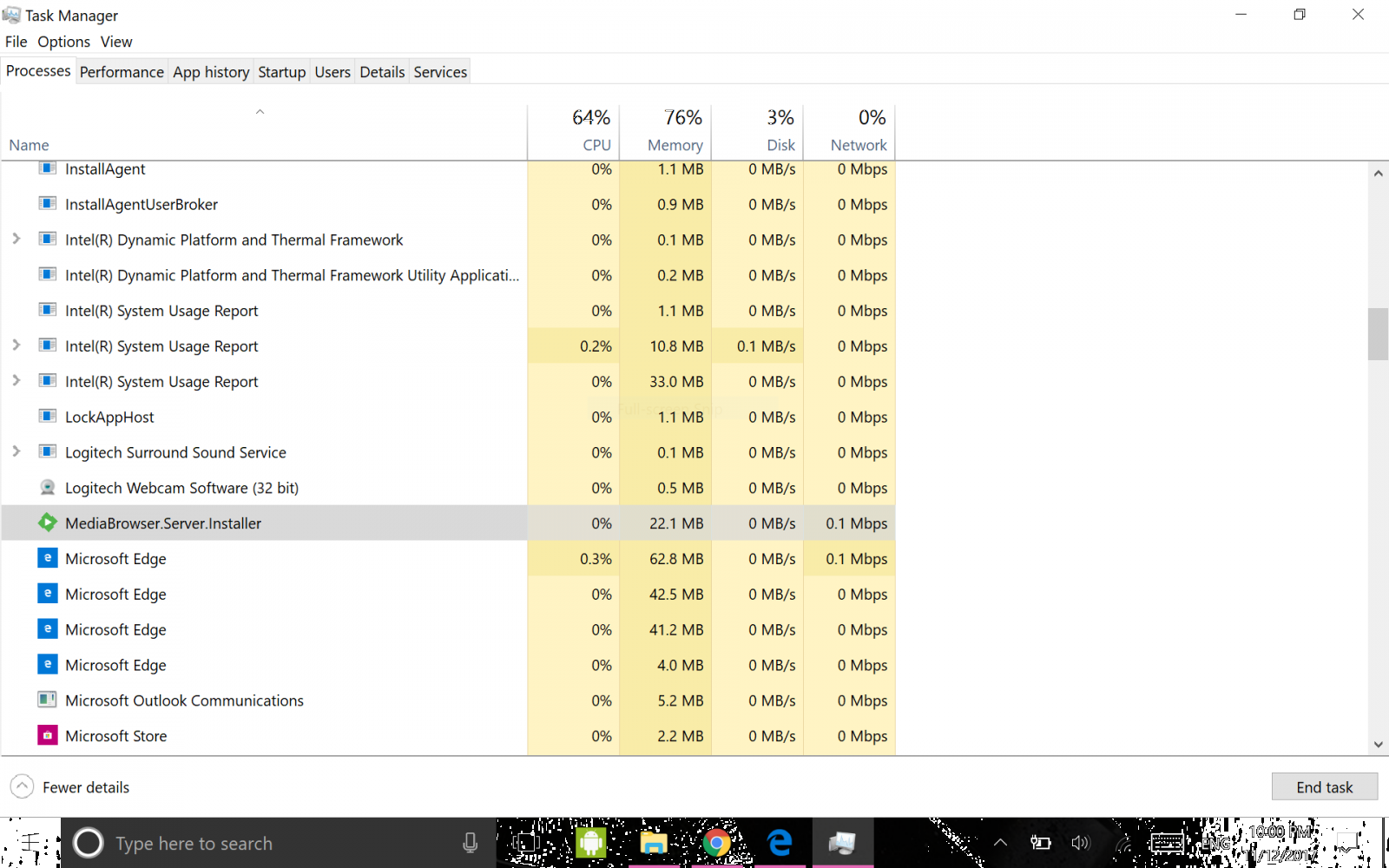
Task: Click the microphone icon in the search box
Action: (x=470, y=842)
